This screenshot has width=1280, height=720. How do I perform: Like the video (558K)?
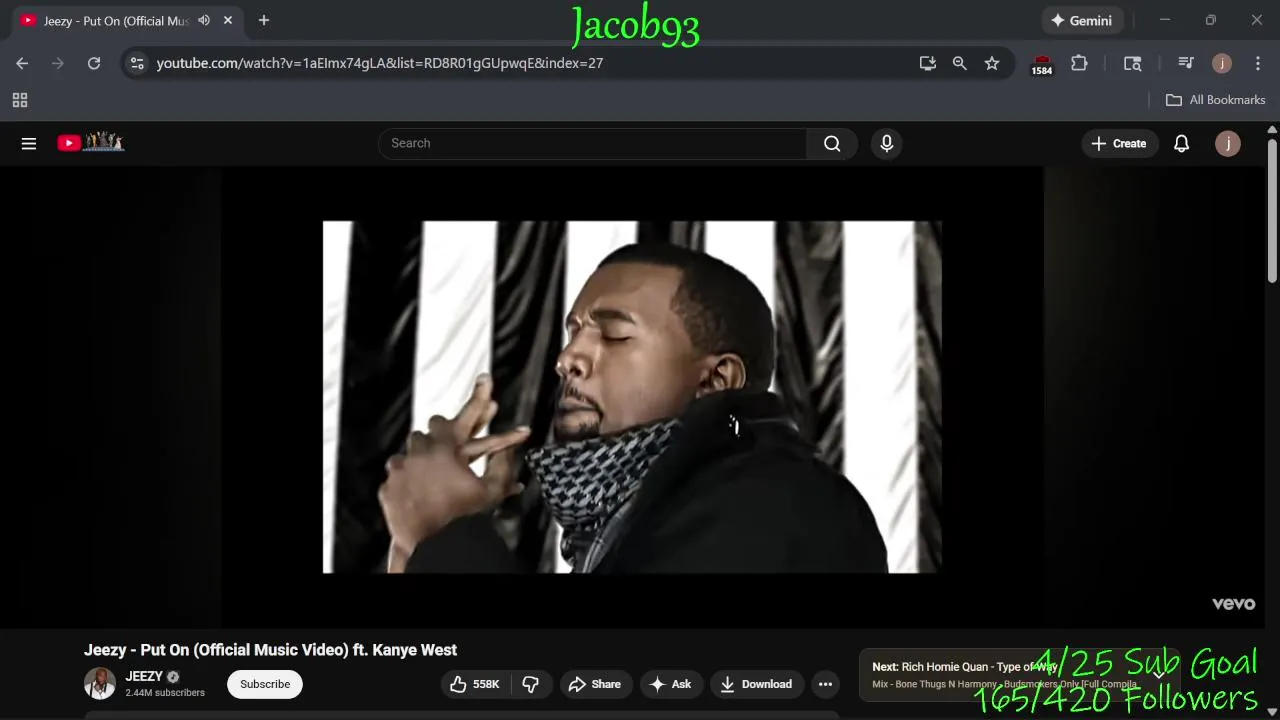coord(476,684)
